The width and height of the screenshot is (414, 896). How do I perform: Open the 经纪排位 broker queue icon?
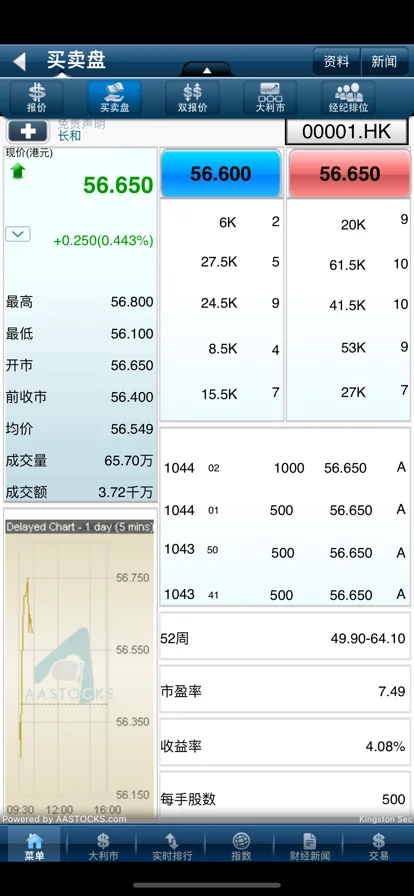pyautogui.click(x=348, y=98)
